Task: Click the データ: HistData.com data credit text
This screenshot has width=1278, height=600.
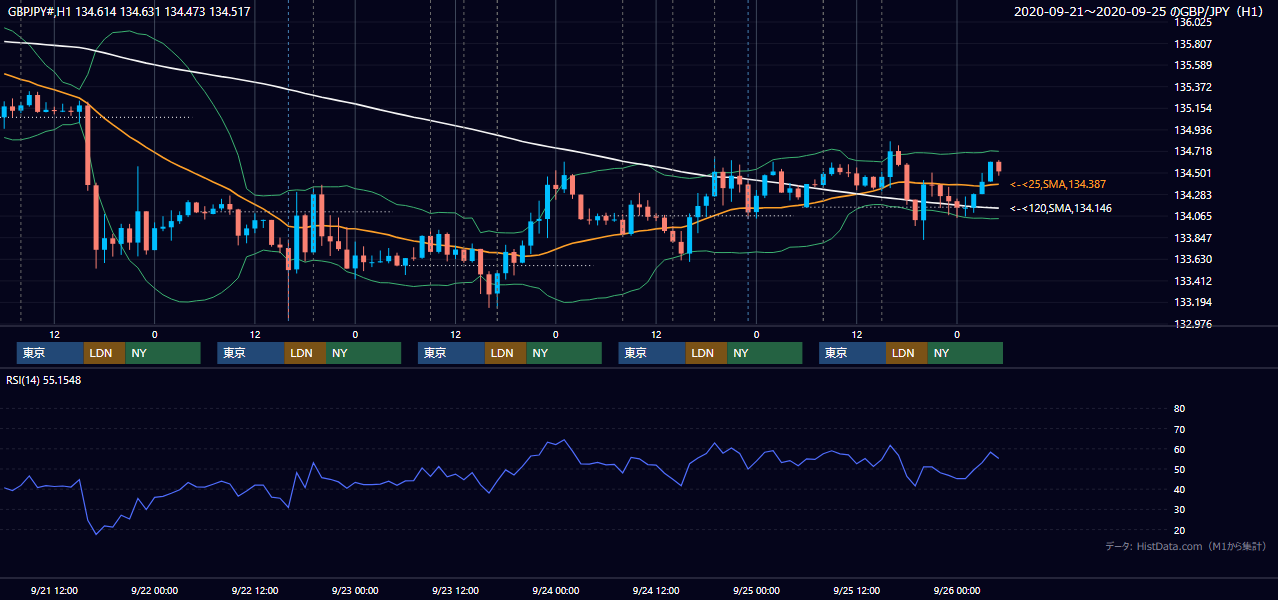Action: pos(1186,546)
